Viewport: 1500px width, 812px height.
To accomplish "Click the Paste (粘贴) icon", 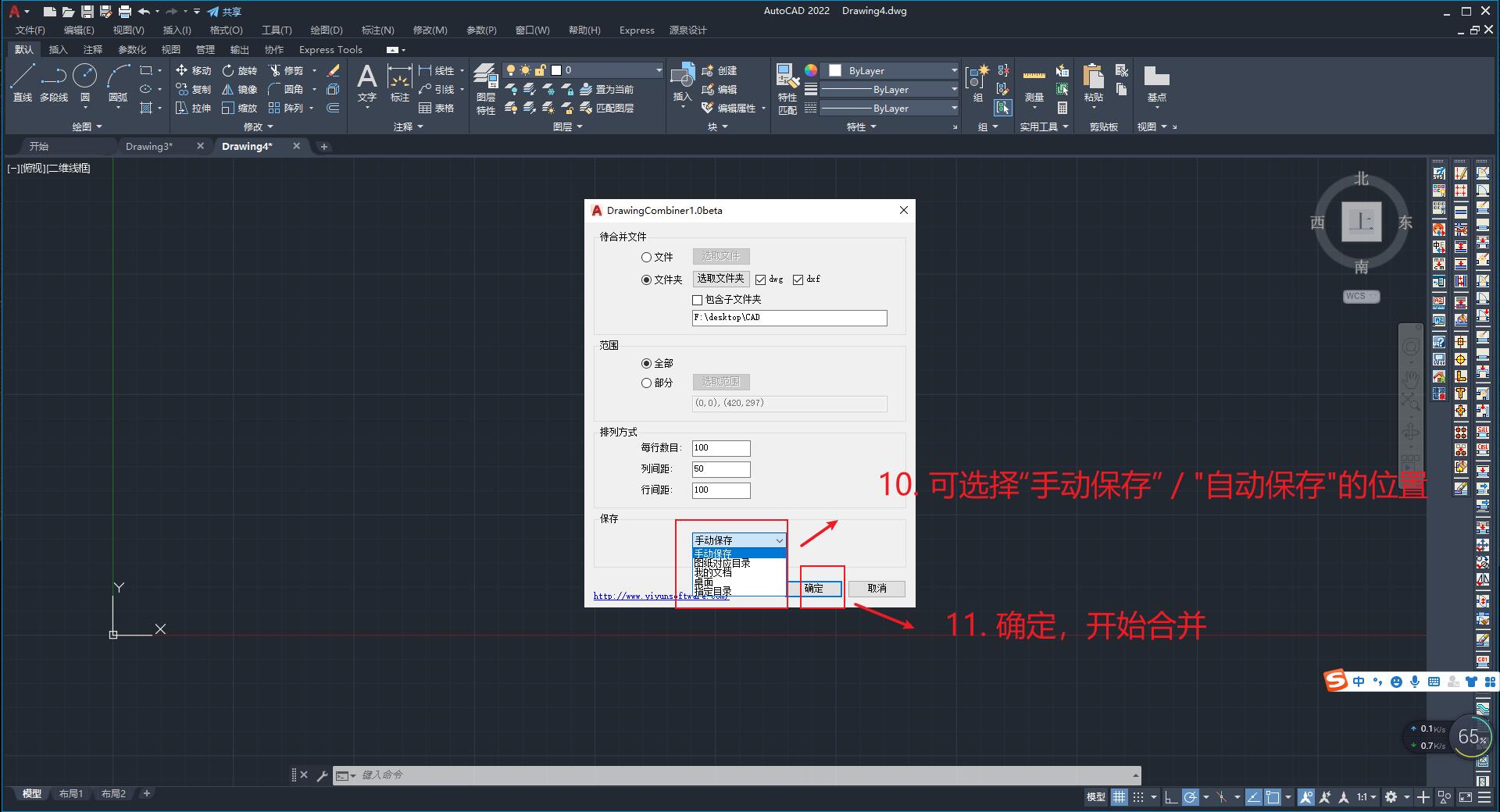I will [1093, 78].
